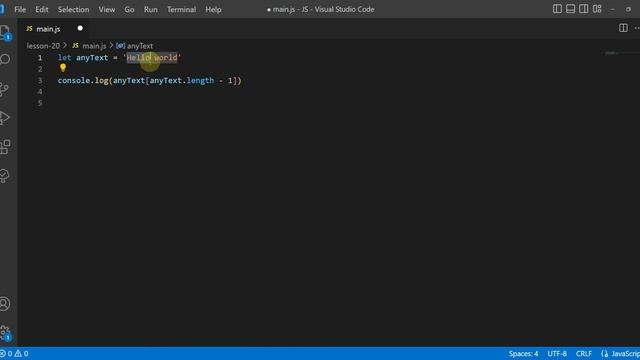Click the Visual Studio Code app logo
Image resolution: width=640 pixels, height=360 pixels.
click(2, 9)
